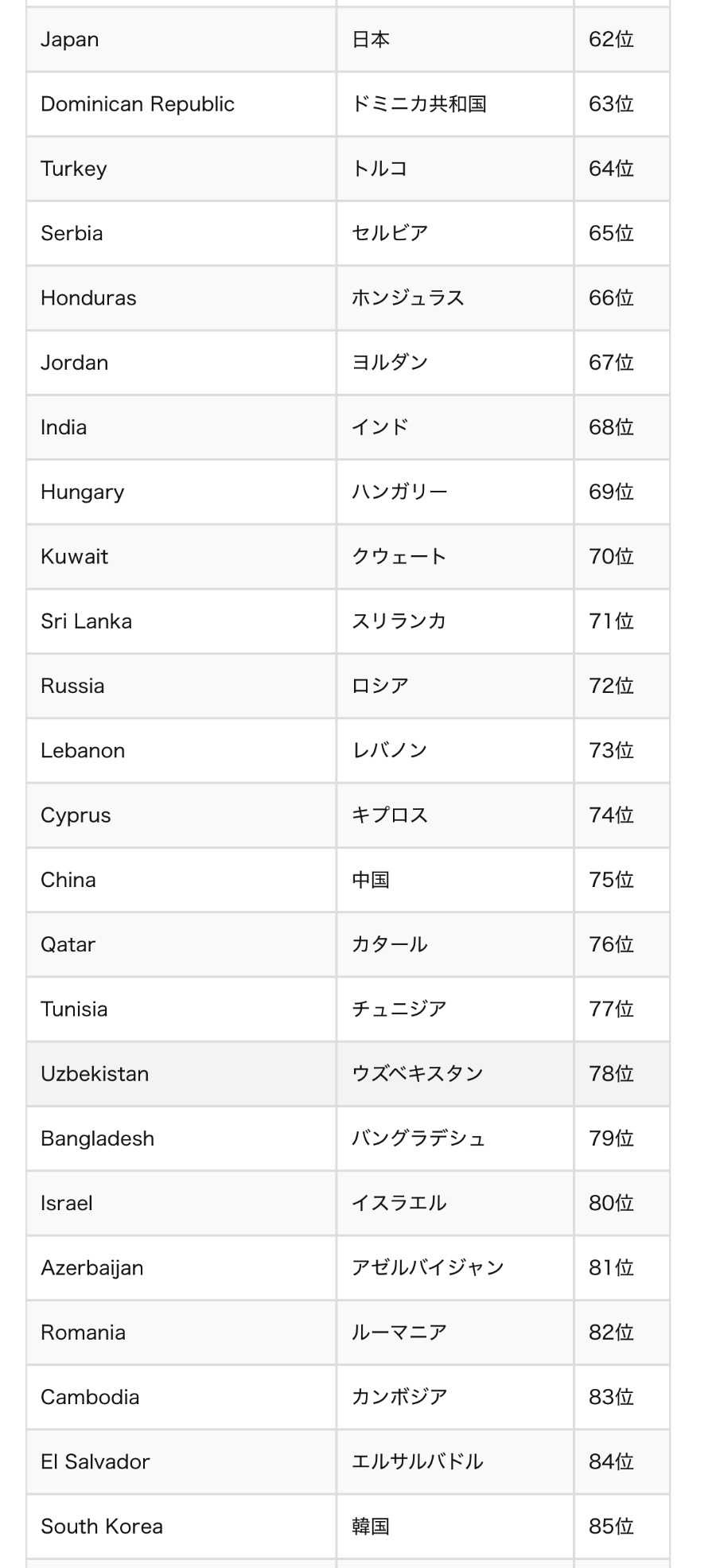Viewport: 716px width, 1568px height.
Task: Click the Japan country cell
Action: [70, 40]
